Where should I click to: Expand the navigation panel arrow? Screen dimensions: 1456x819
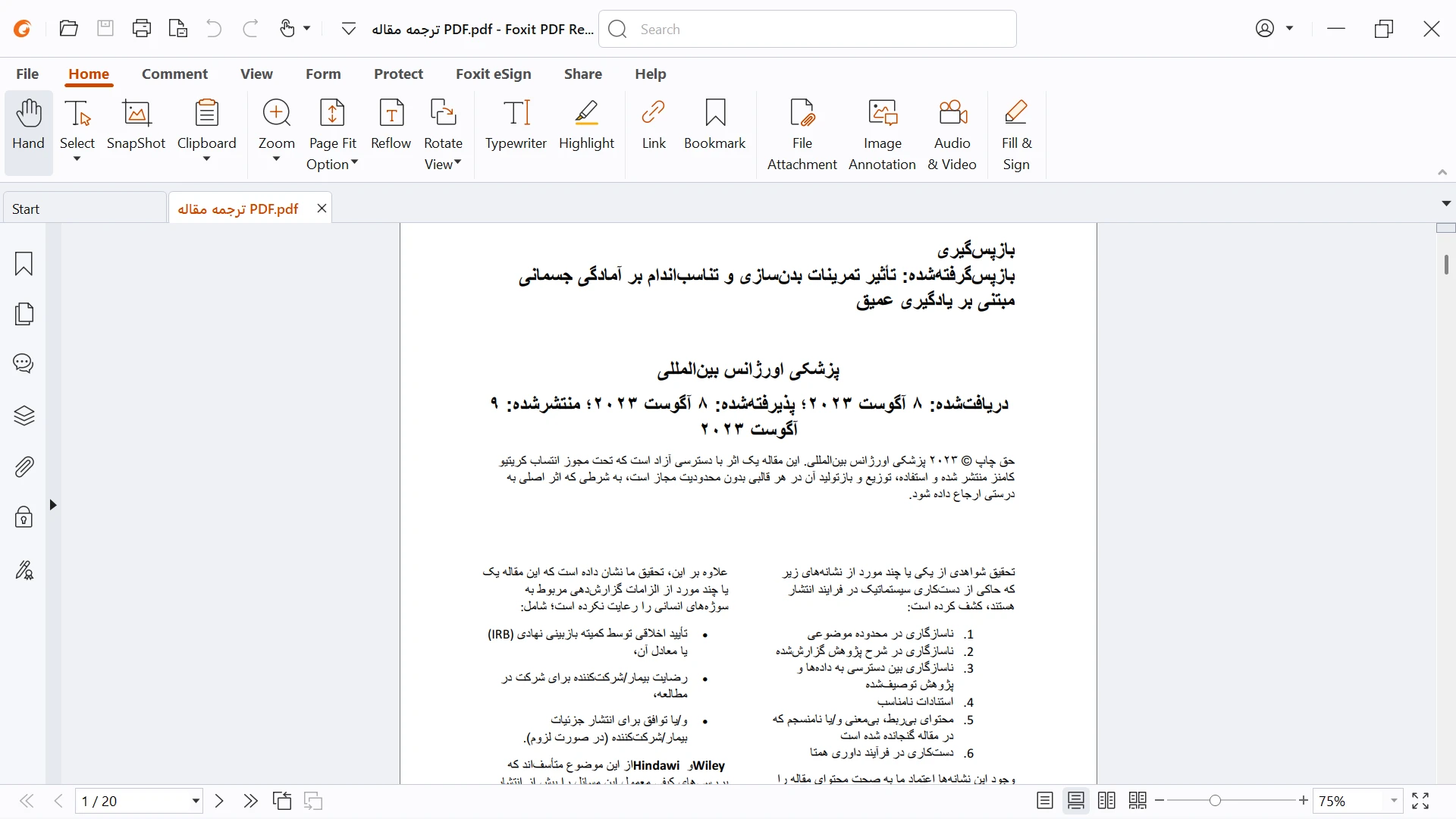click(53, 505)
